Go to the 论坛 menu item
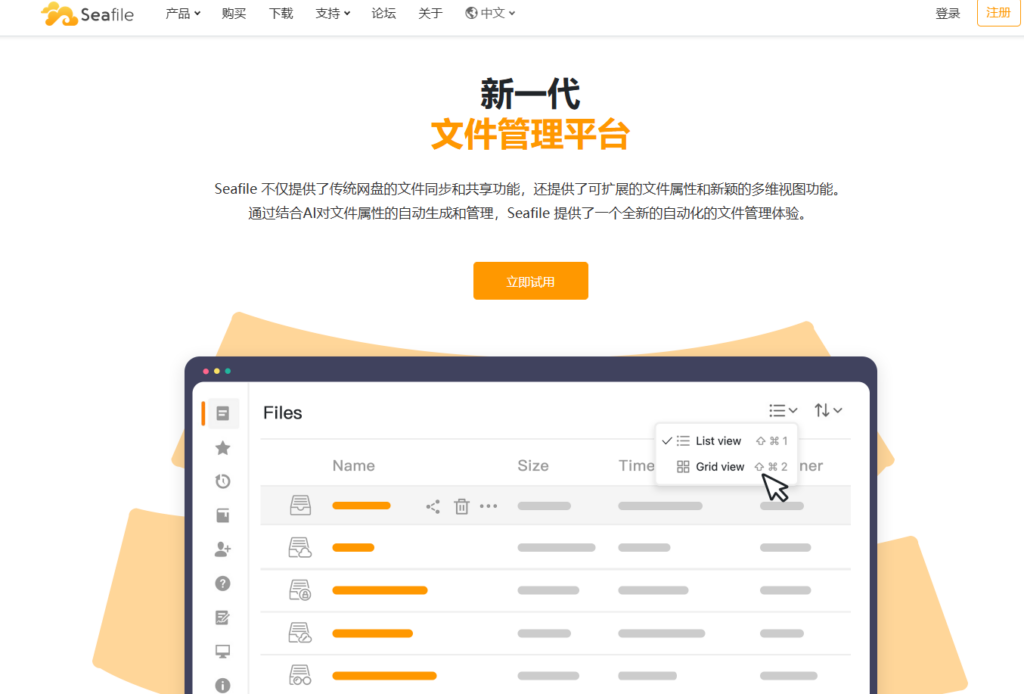The width and height of the screenshot is (1024, 694). 383,13
